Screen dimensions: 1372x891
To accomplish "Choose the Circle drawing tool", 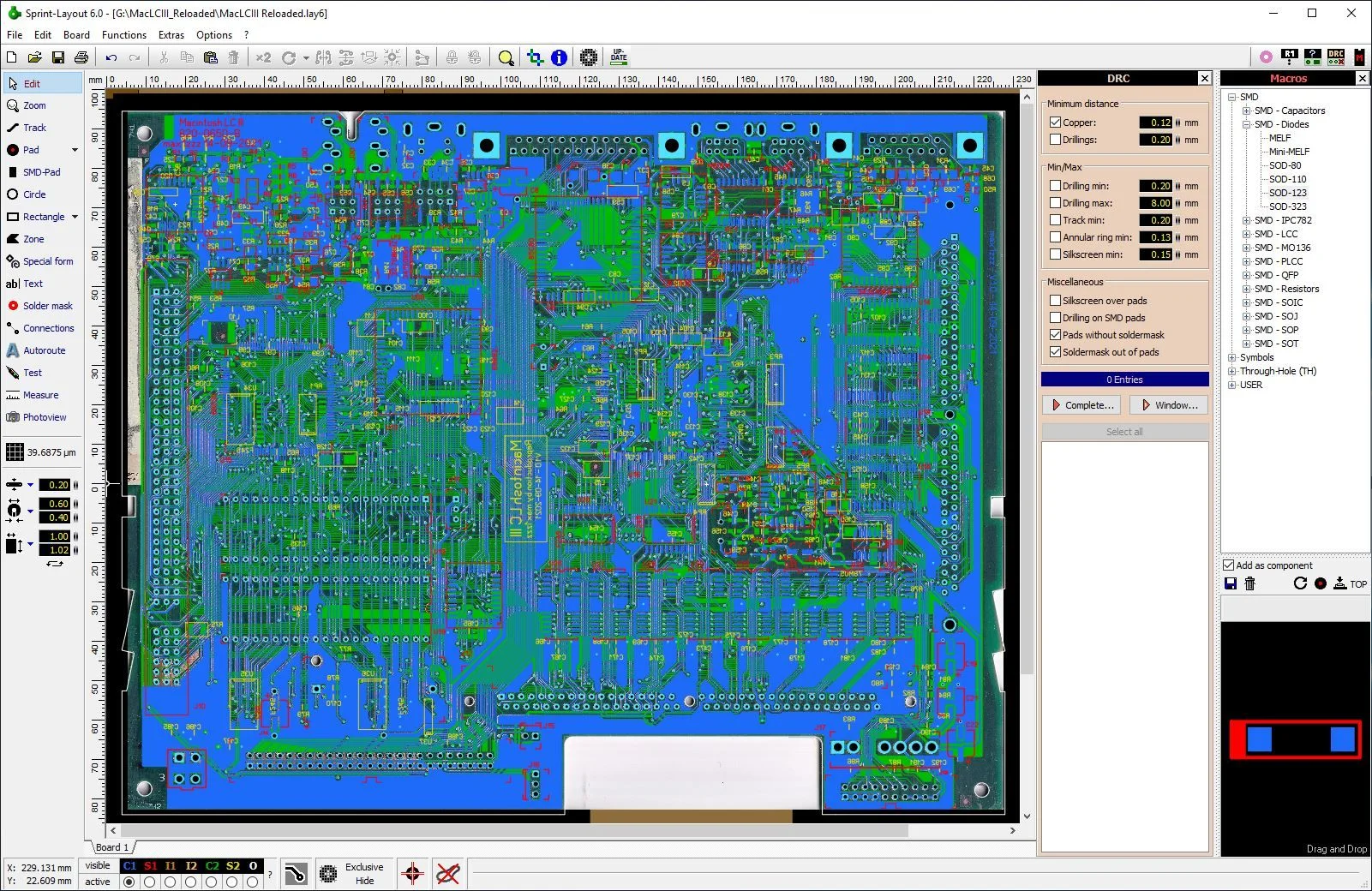I will coord(34,194).
